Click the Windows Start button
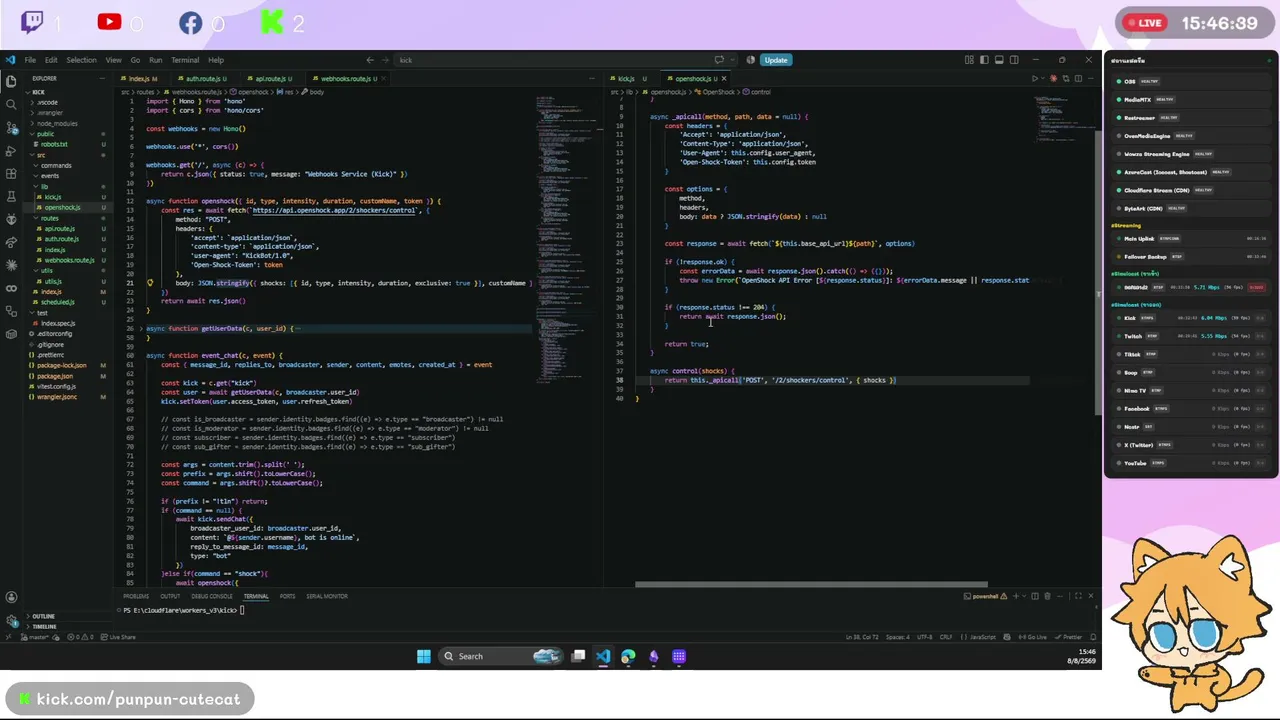Image resolution: width=1280 pixels, height=720 pixels. [424, 656]
